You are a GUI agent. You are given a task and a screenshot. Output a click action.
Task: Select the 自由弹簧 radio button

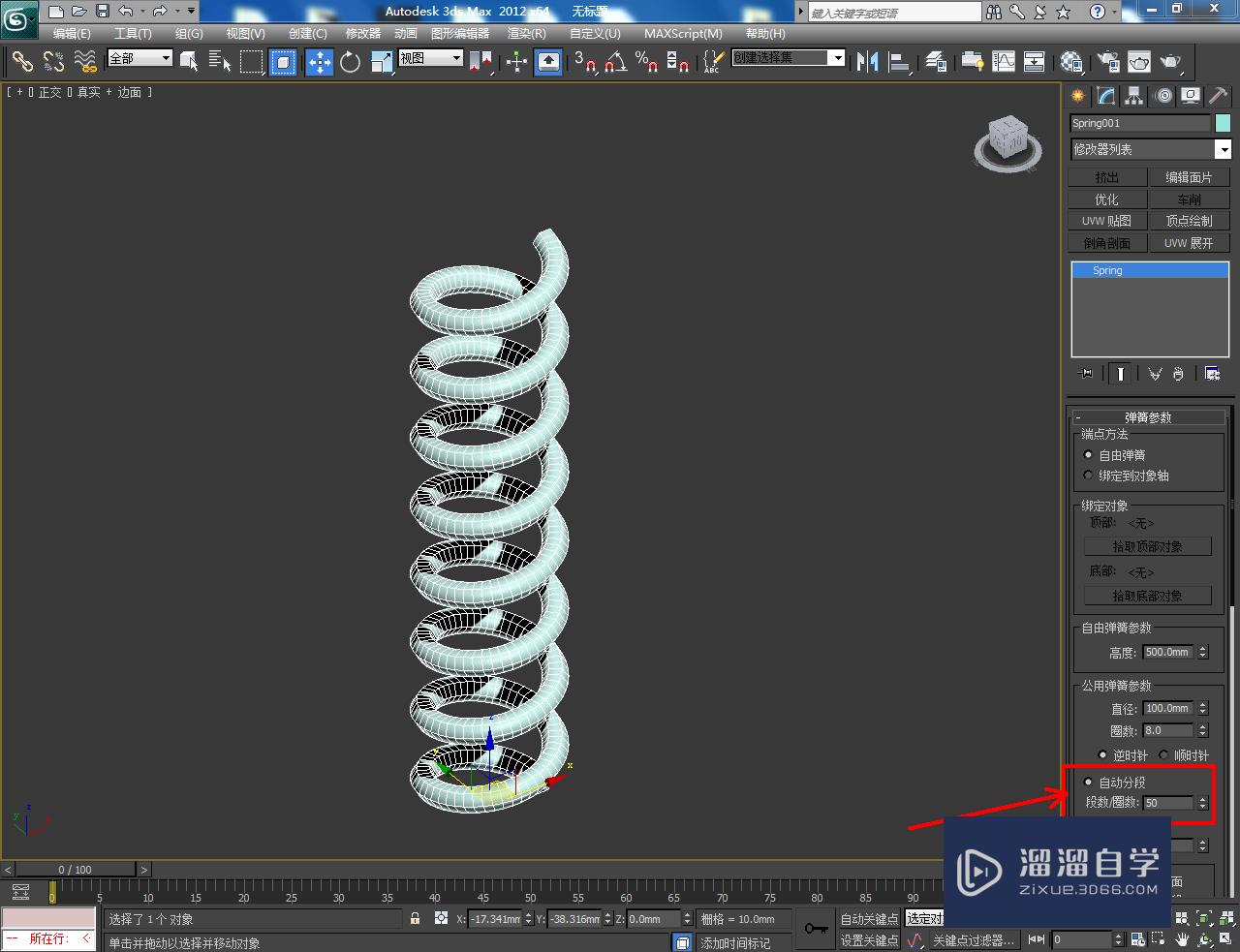(1088, 455)
